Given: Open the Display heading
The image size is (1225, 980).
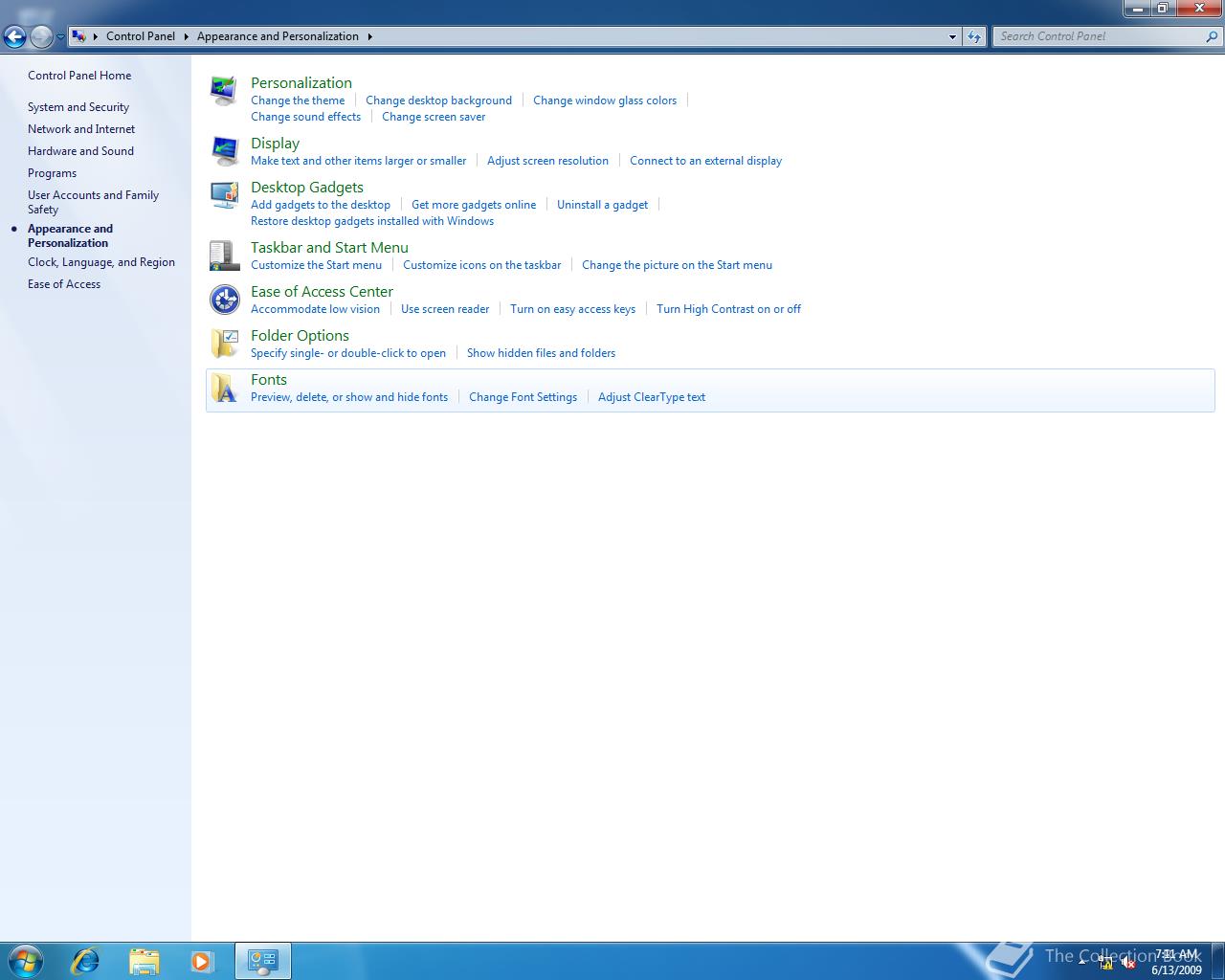Looking at the screenshot, I should [275, 144].
